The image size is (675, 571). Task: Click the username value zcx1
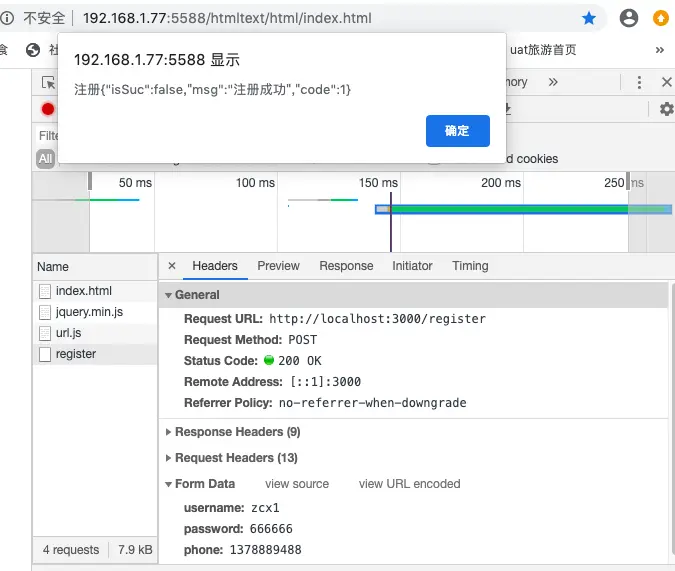click(x=265, y=508)
